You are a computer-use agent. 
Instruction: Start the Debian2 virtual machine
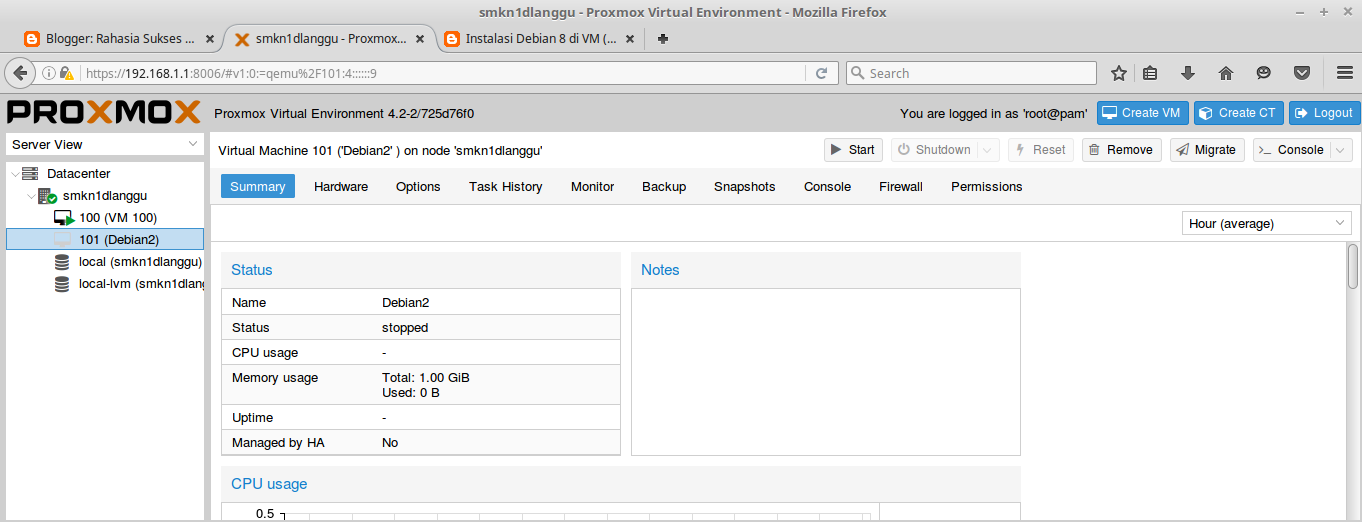tap(853, 150)
